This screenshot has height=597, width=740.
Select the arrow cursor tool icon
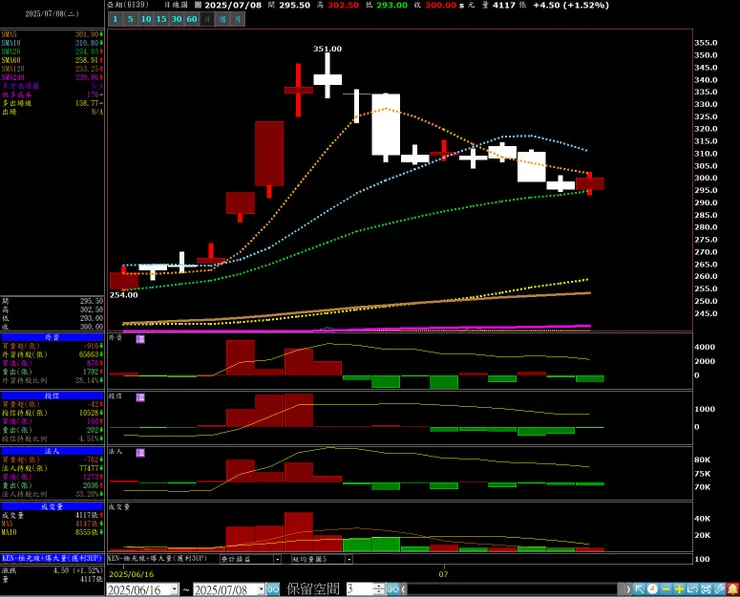point(639,589)
